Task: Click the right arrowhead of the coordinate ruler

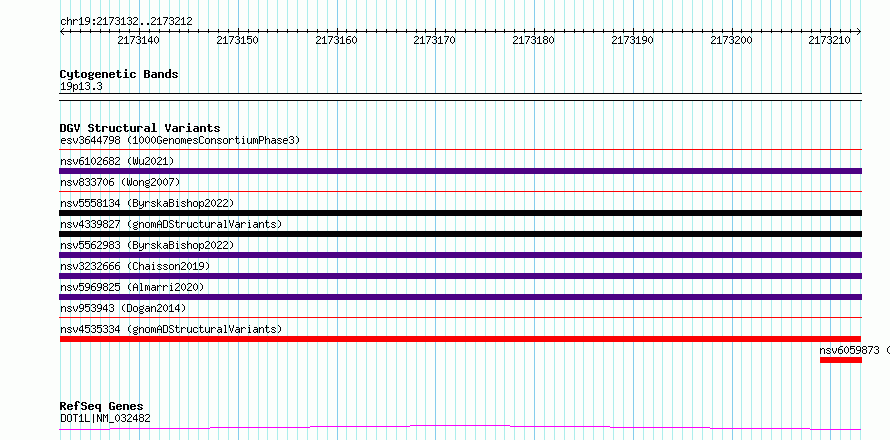Action: 859,32
